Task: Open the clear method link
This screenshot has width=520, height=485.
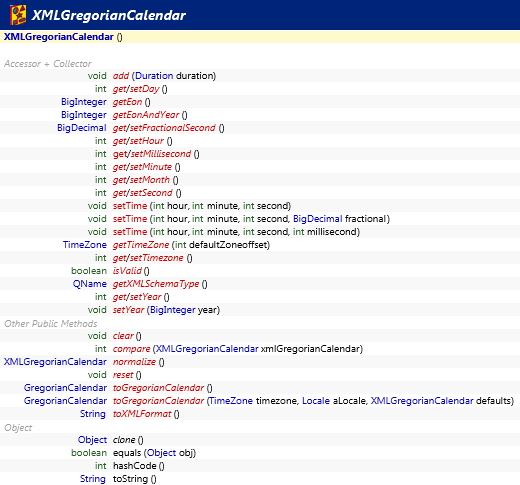Action: (123, 336)
